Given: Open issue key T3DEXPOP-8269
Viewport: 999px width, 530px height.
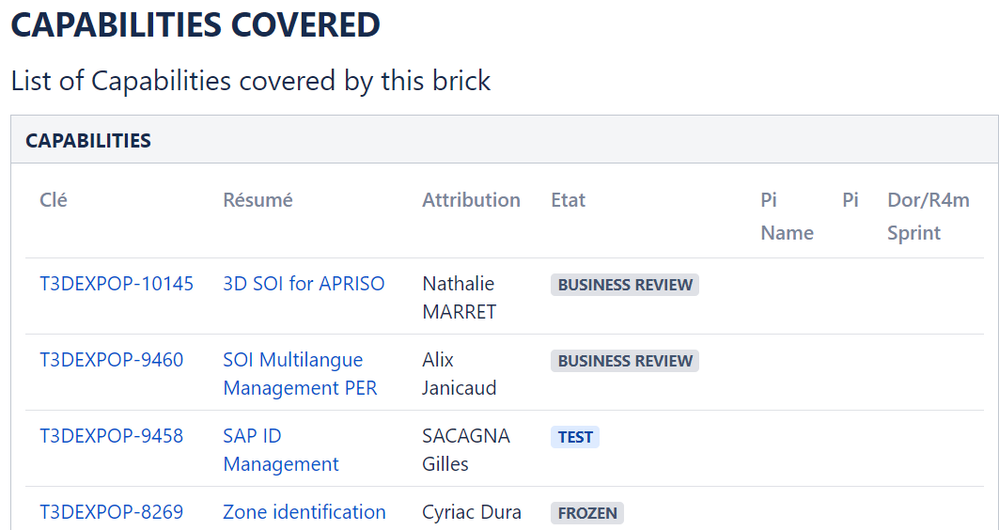Looking at the screenshot, I should click(111, 512).
